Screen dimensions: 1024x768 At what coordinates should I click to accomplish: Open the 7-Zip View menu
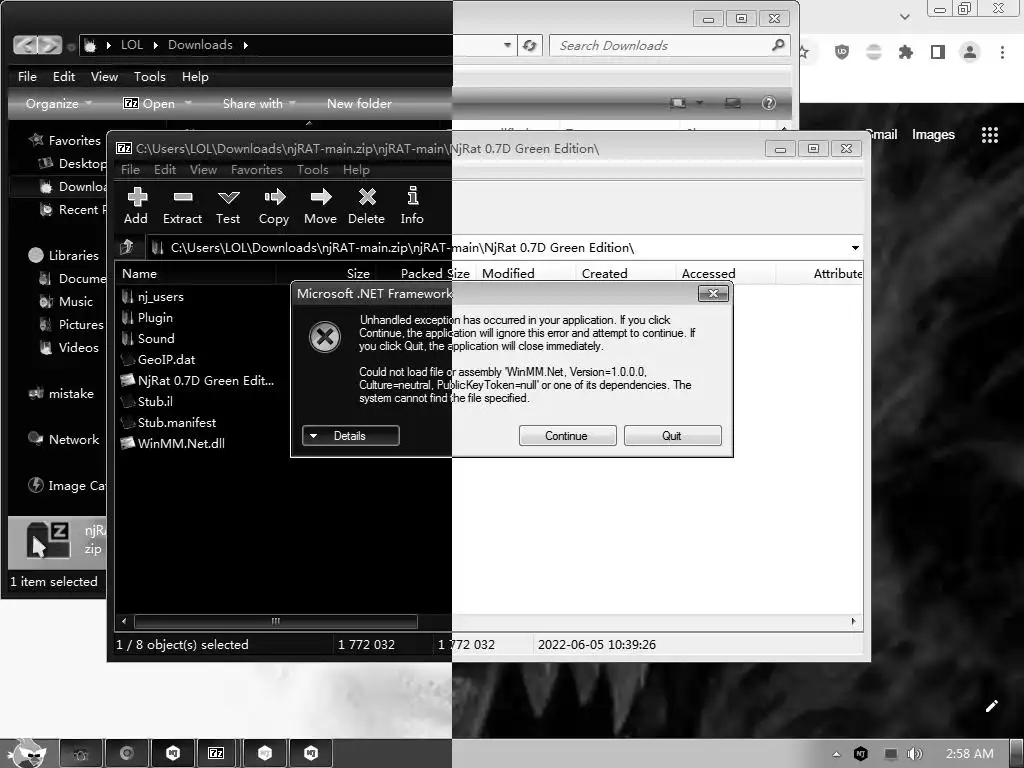pyautogui.click(x=203, y=170)
